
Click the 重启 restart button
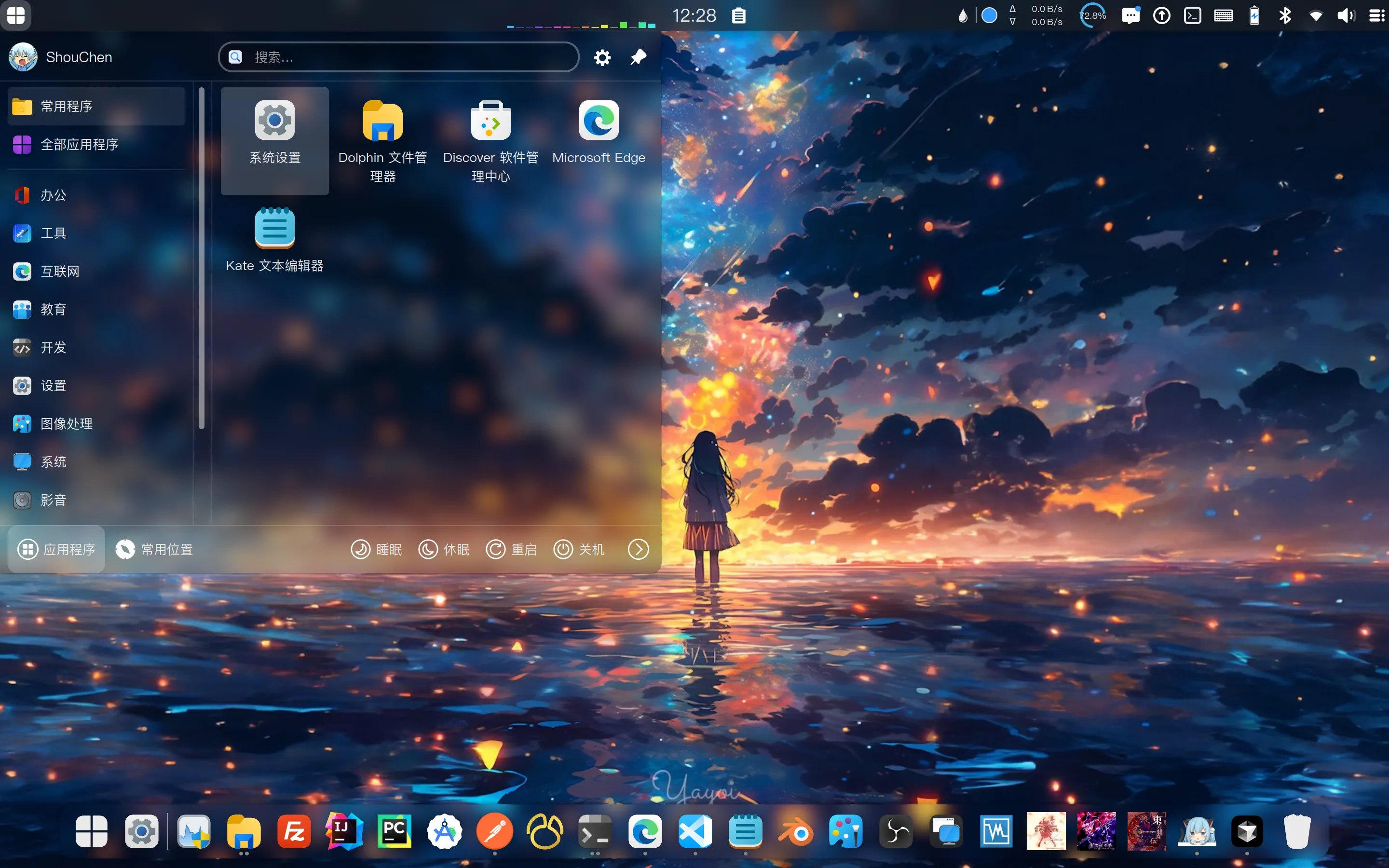511,549
